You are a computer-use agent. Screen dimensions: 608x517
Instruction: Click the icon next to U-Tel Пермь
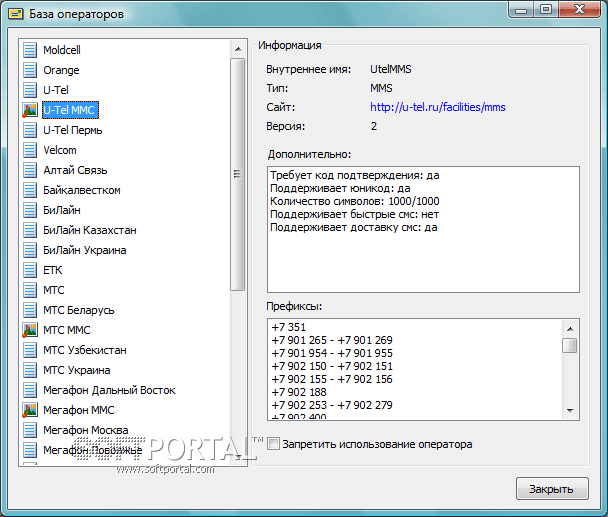pyautogui.click(x=30, y=130)
